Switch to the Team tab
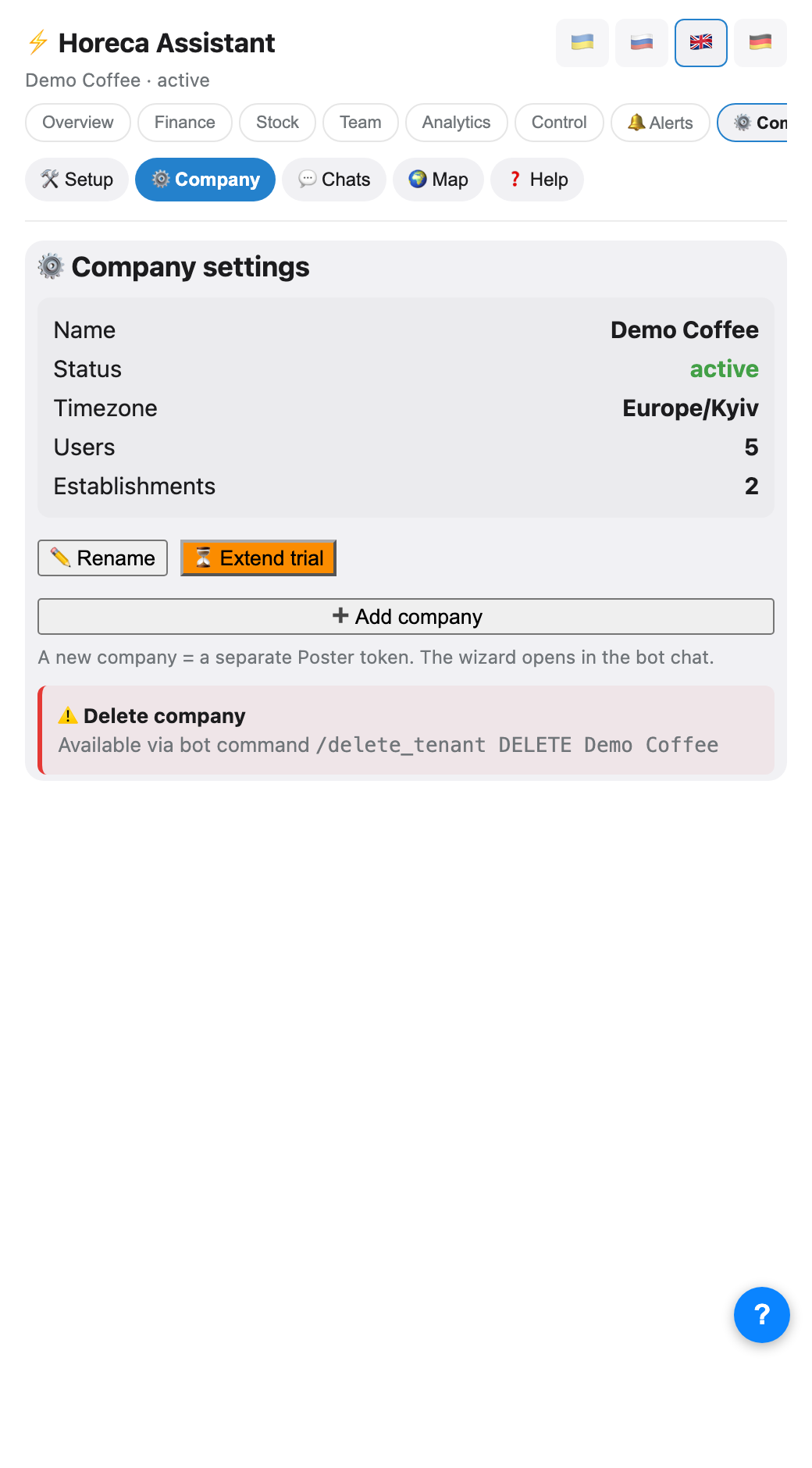812x1468 pixels. coord(361,123)
